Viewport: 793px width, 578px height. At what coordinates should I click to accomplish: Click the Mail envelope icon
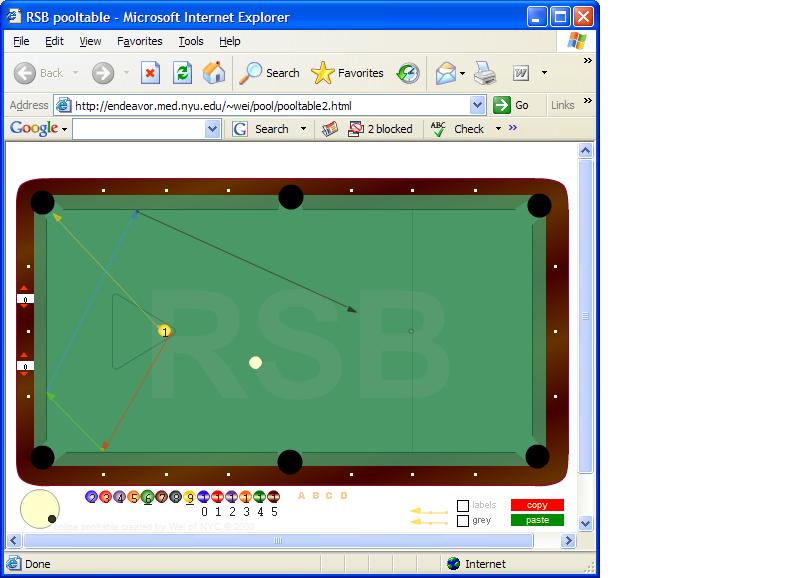click(x=445, y=73)
